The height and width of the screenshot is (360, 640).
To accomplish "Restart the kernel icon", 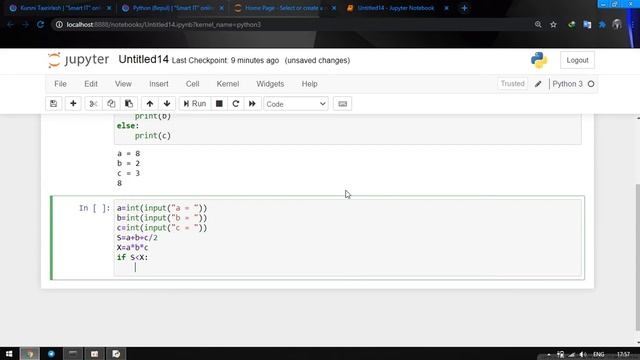I will point(236,104).
